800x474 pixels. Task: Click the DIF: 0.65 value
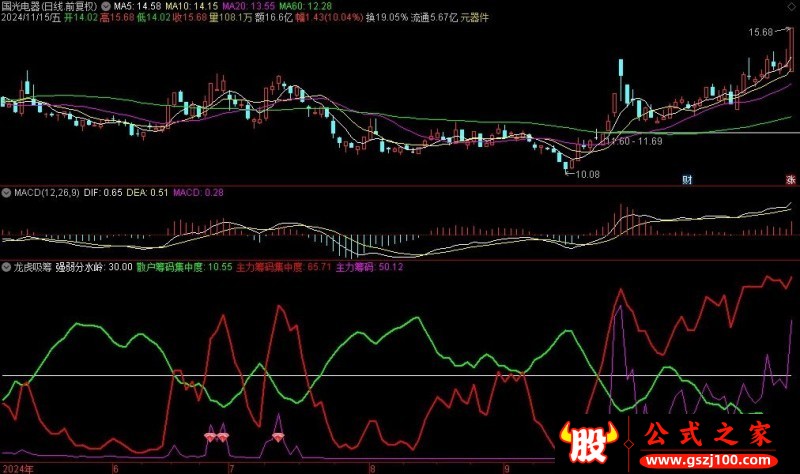(x=103, y=193)
